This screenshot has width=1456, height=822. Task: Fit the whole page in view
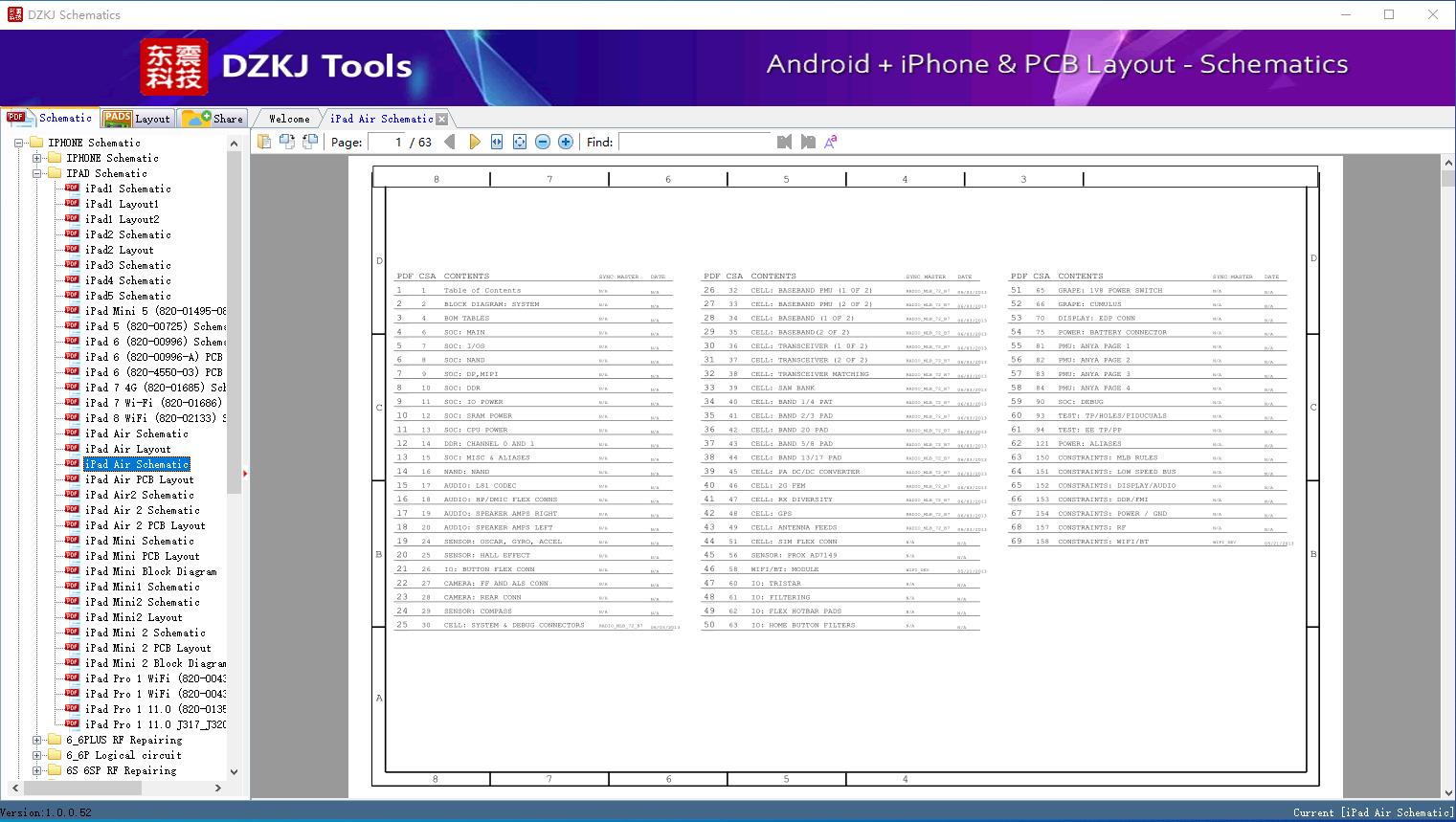tap(520, 142)
